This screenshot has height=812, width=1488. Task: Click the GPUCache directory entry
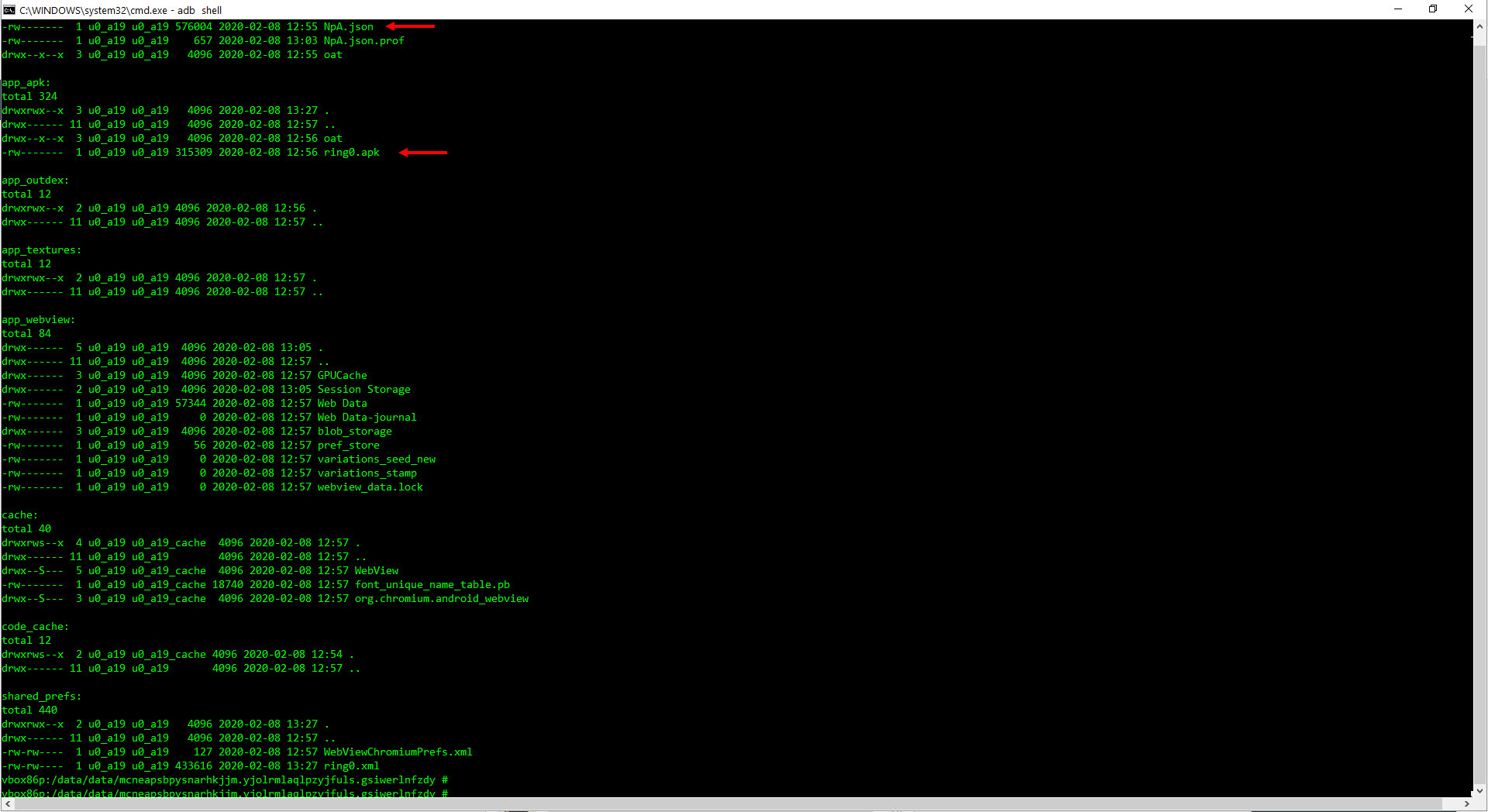(343, 376)
